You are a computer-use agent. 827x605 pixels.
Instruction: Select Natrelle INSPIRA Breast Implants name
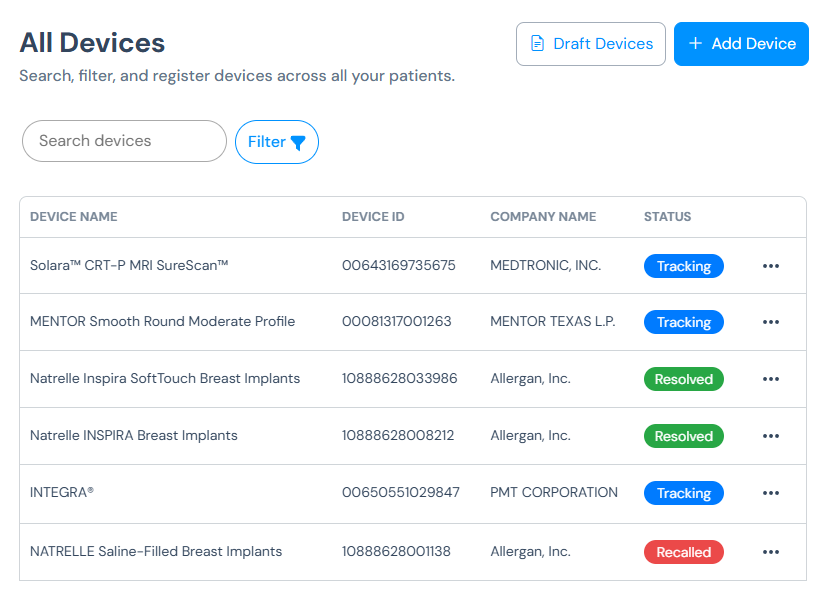tap(134, 435)
